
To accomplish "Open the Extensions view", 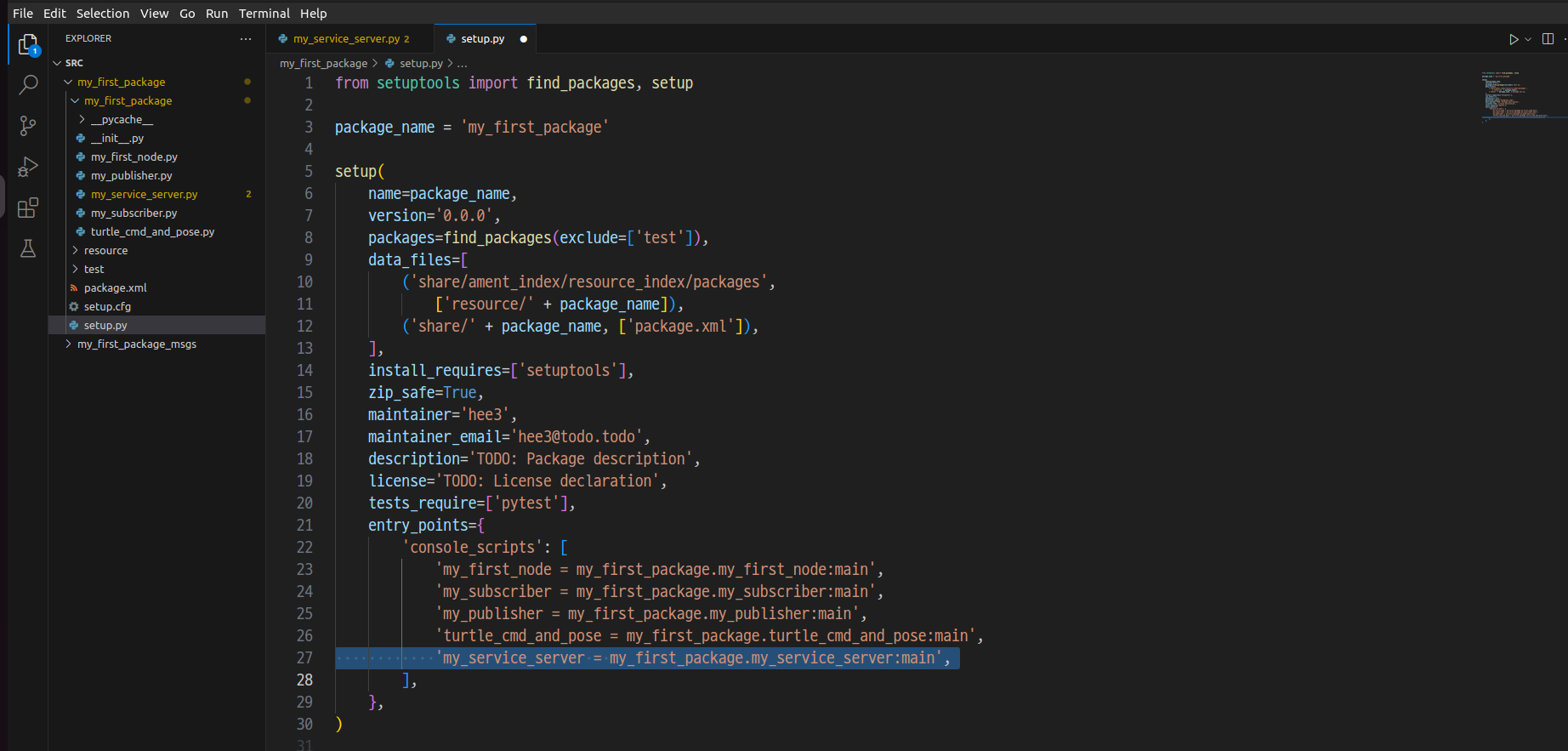I will [28, 208].
